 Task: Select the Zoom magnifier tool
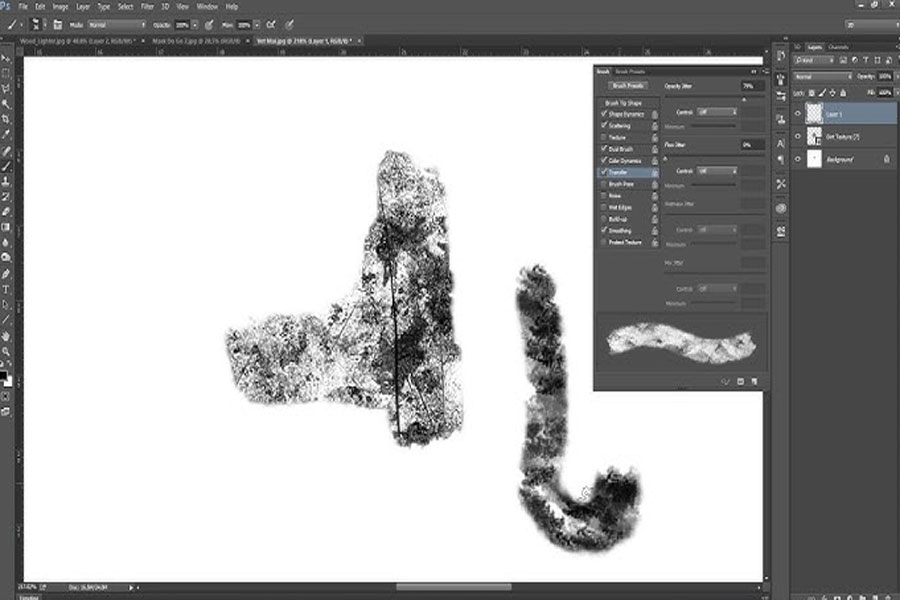point(6,351)
